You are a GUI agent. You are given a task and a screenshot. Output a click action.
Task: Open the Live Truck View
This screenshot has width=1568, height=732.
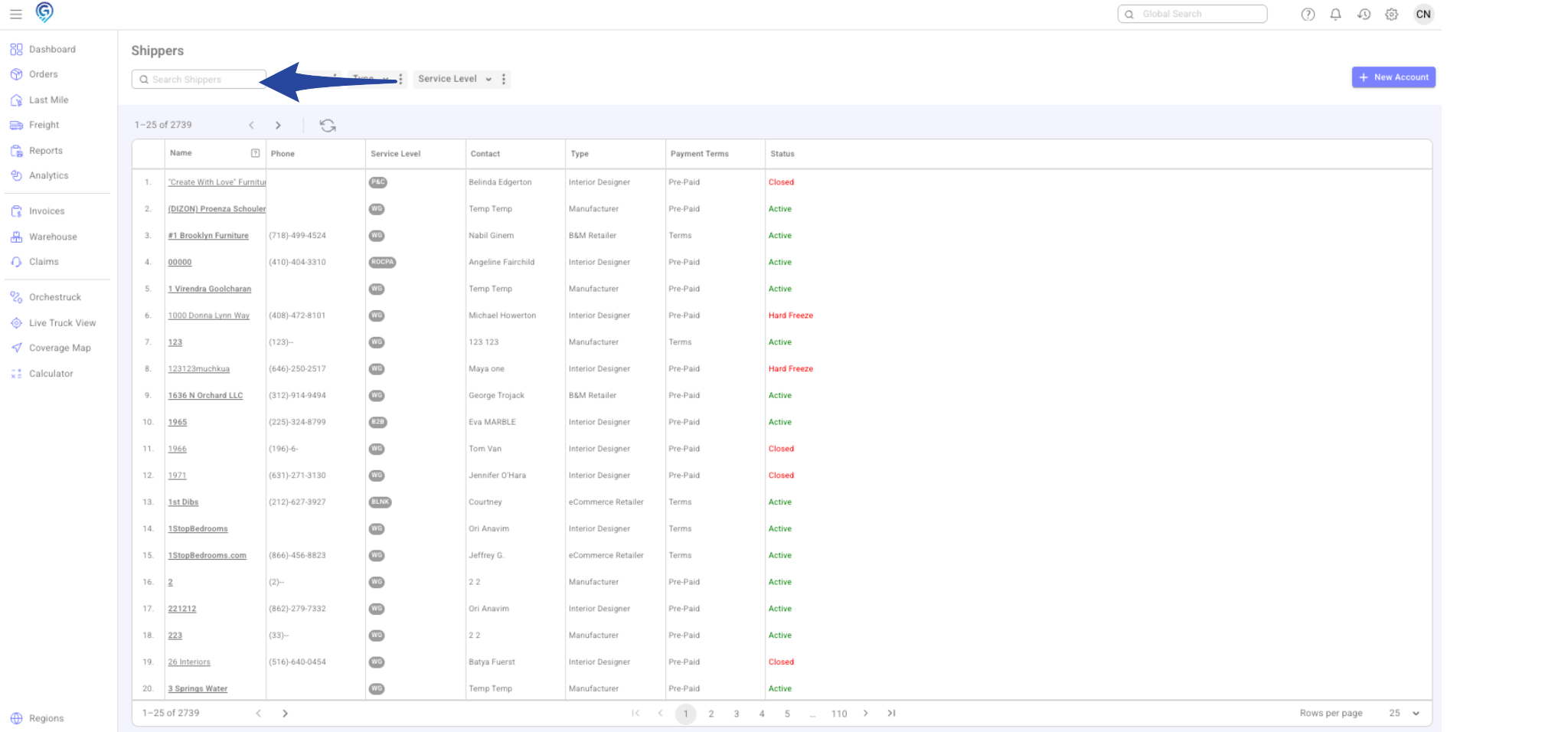click(x=61, y=322)
